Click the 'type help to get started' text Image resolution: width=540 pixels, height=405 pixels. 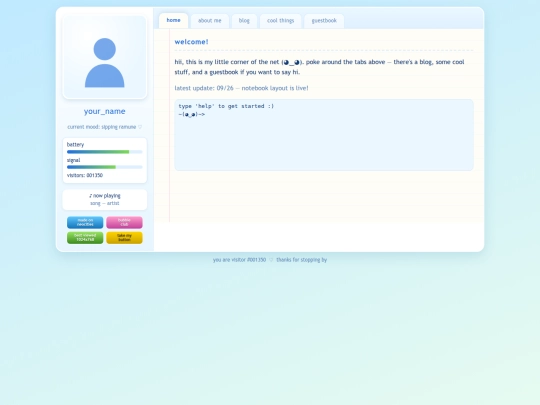pyautogui.click(x=226, y=106)
